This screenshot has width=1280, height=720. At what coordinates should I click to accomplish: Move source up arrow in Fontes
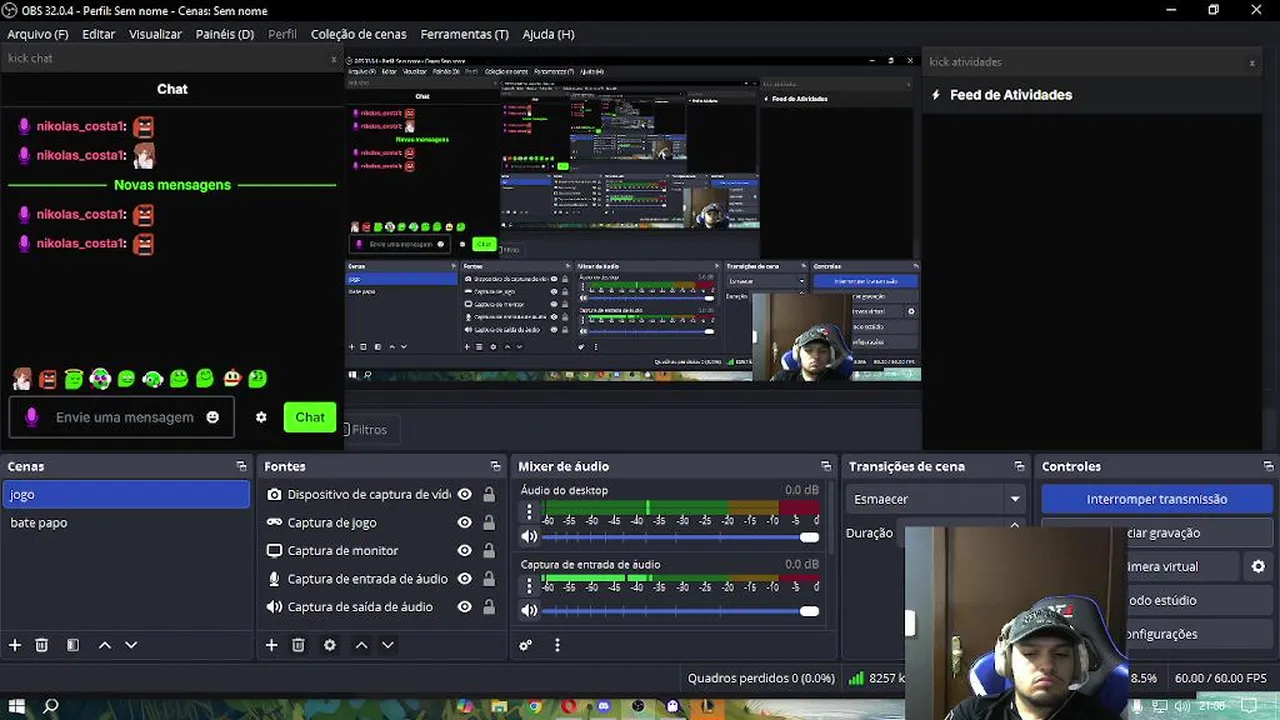(x=361, y=645)
